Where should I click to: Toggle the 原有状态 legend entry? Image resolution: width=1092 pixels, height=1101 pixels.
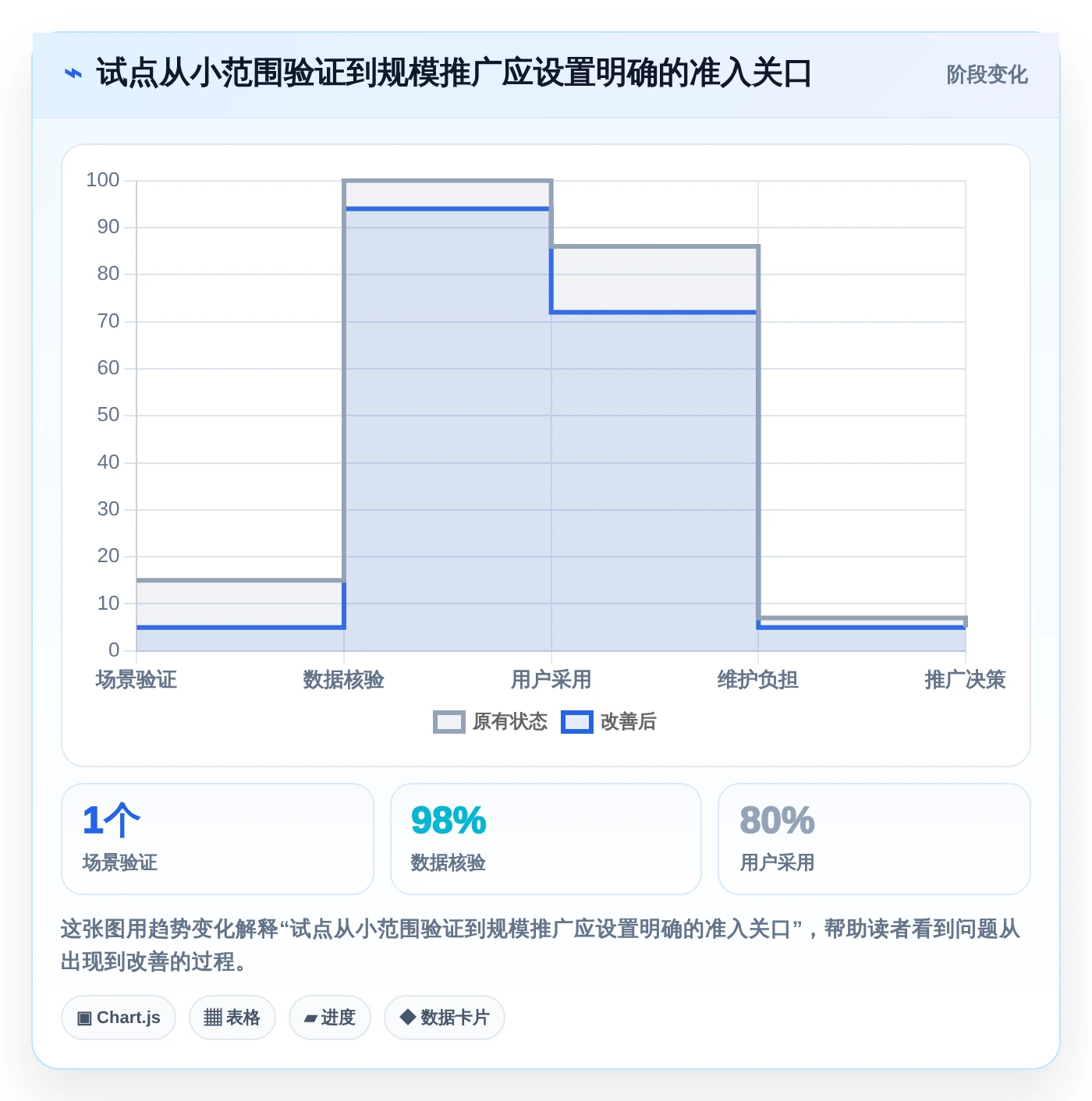coord(491,722)
